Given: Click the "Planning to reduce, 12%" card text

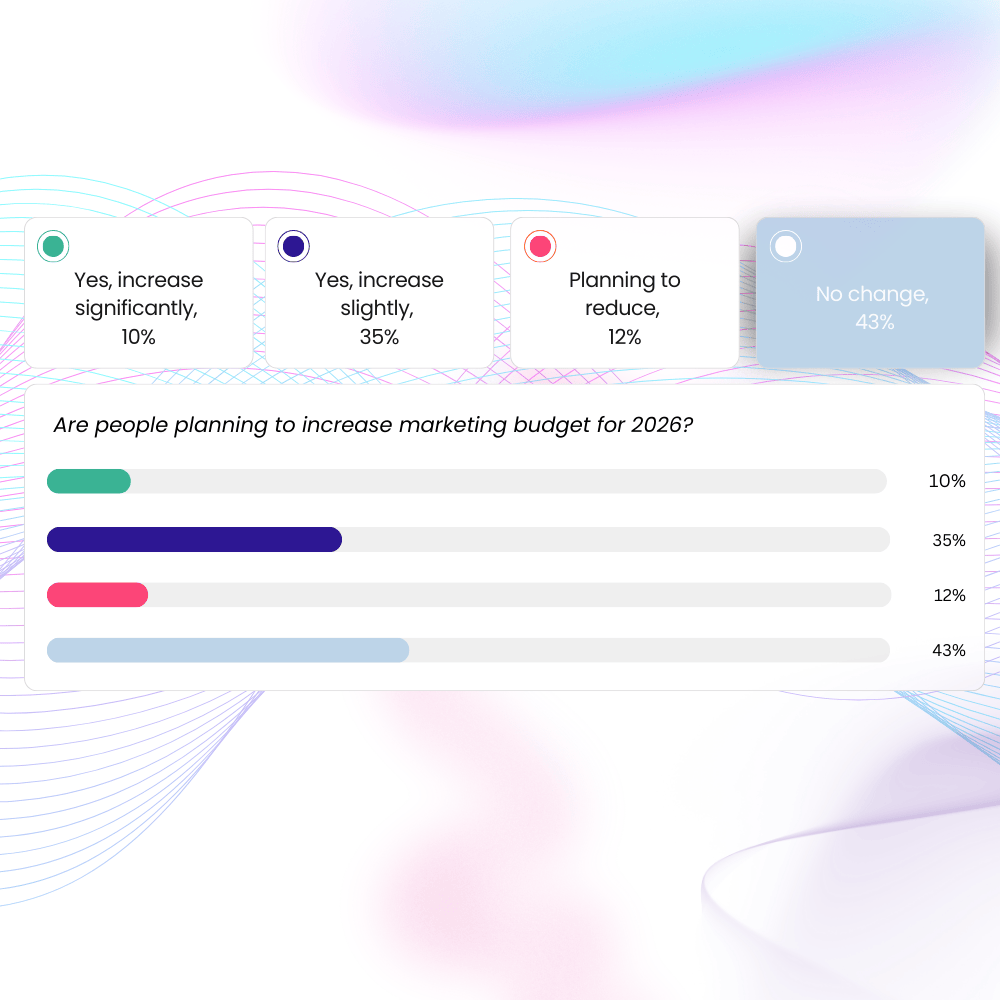Looking at the screenshot, I should coord(625,308).
